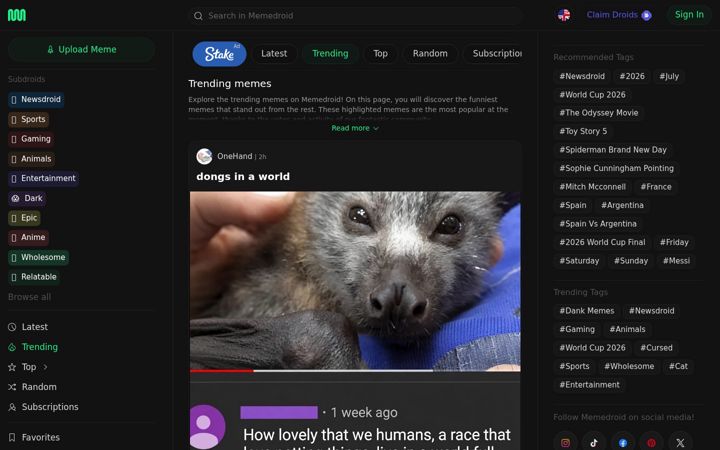Open the Wholesome subdroid
The image size is (720, 450).
pos(39,257)
